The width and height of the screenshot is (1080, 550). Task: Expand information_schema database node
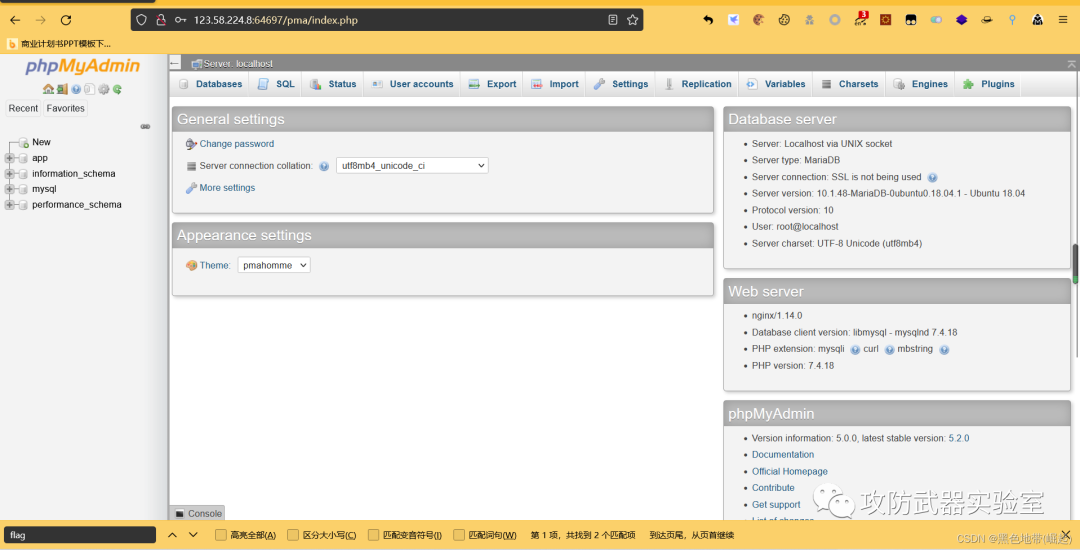10,174
